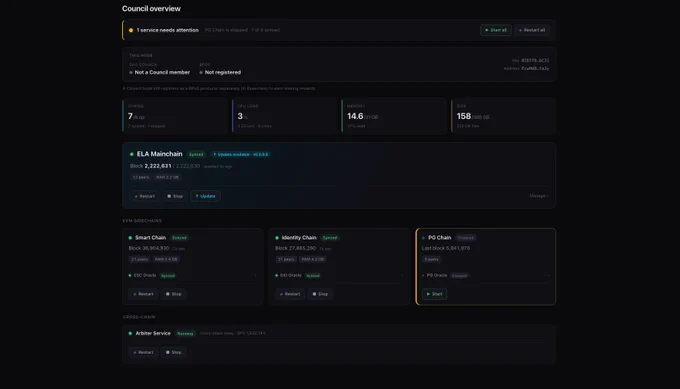The height and width of the screenshot is (389, 680).
Task: Click the Arbiter Service title
Action: pos(153,333)
